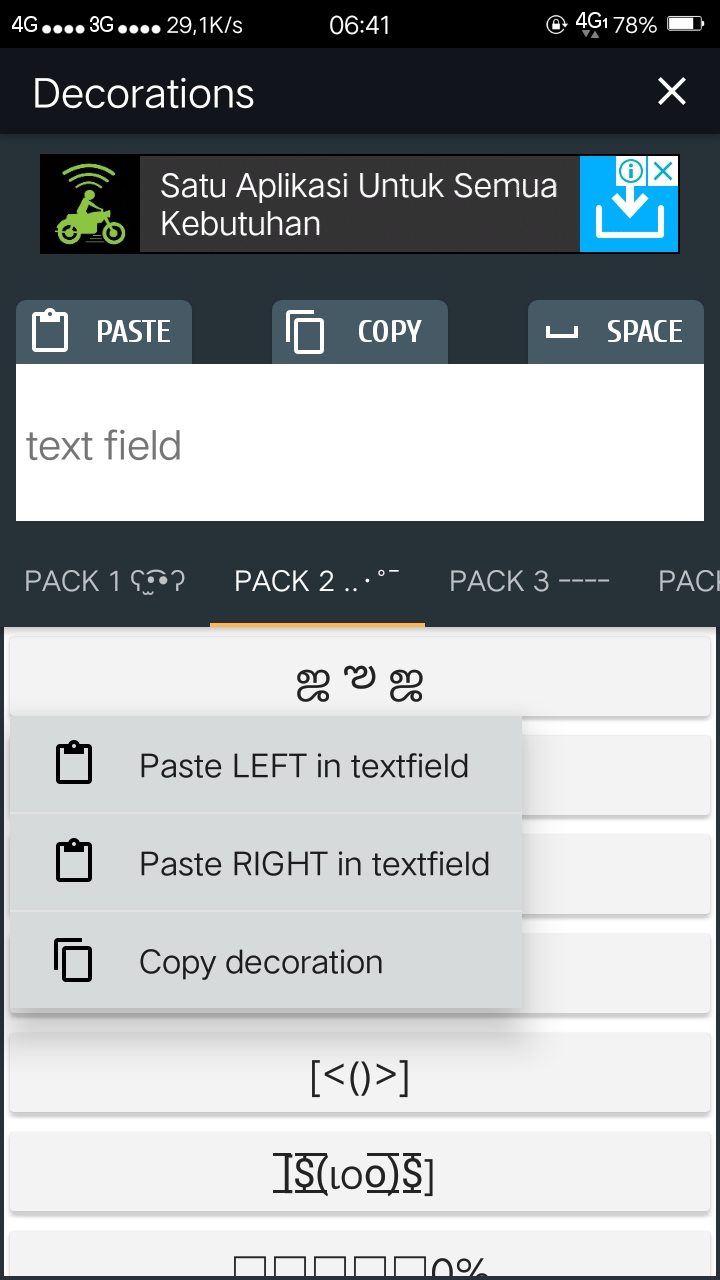This screenshot has width=720, height=1280.
Task: Click the copy icon on COPY button
Action: [x=306, y=331]
